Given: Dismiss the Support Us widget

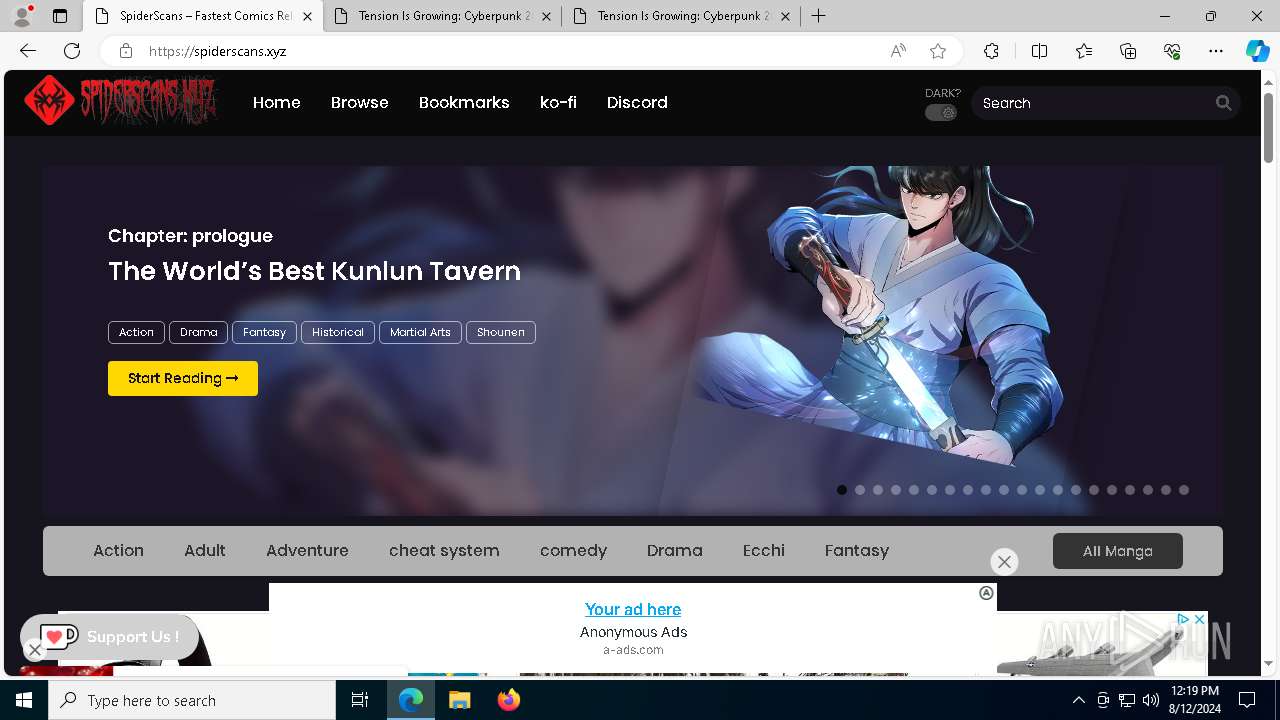Looking at the screenshot, I should pyautogui.click(x=35, y=650).
